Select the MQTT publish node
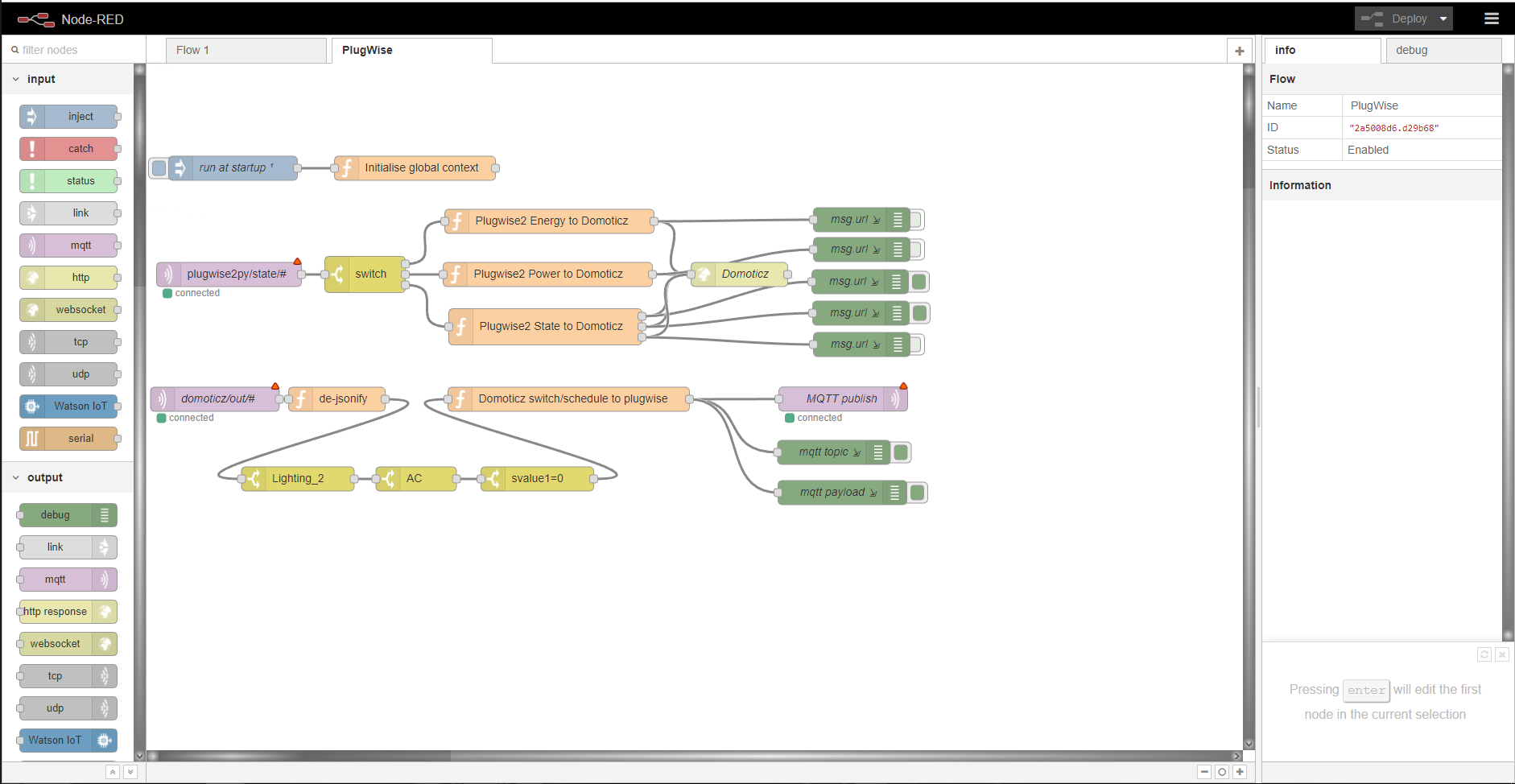Screen dimensions: 1515x784 coord(843,398)
